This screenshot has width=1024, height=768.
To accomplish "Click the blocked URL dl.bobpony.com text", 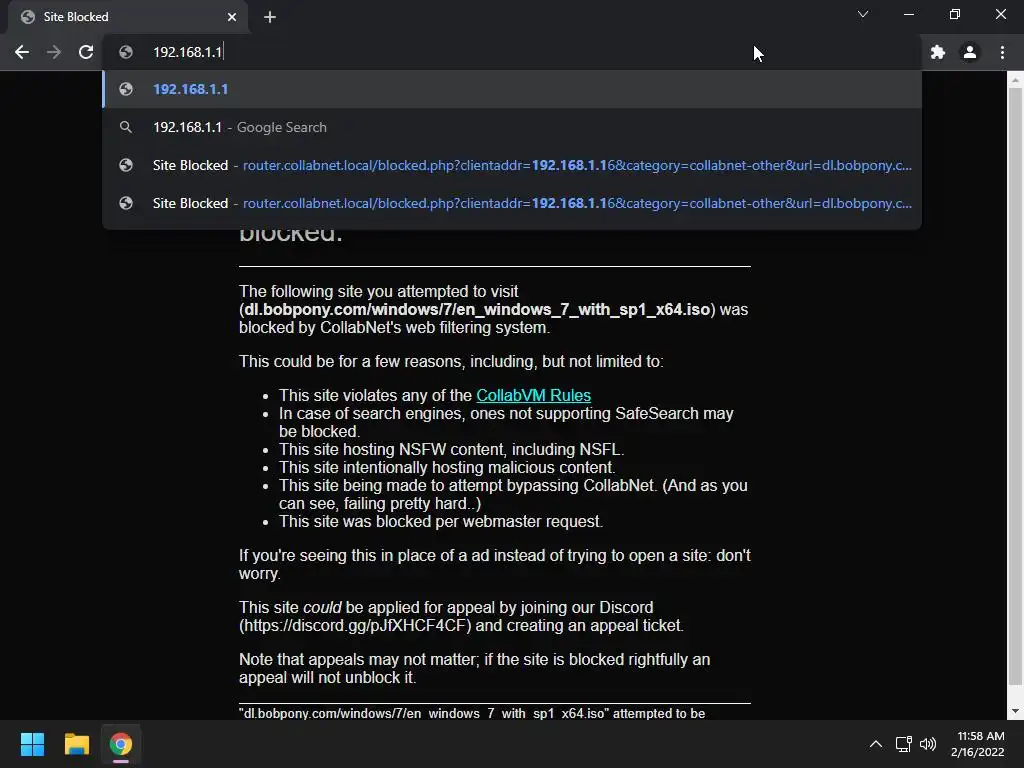I will (477, 310).
